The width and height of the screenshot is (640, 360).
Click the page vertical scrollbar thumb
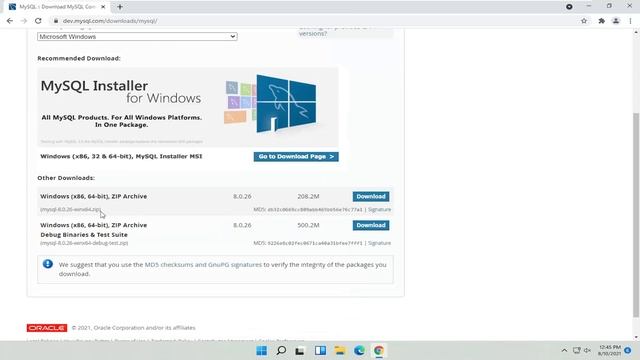(x=636, y=214)
